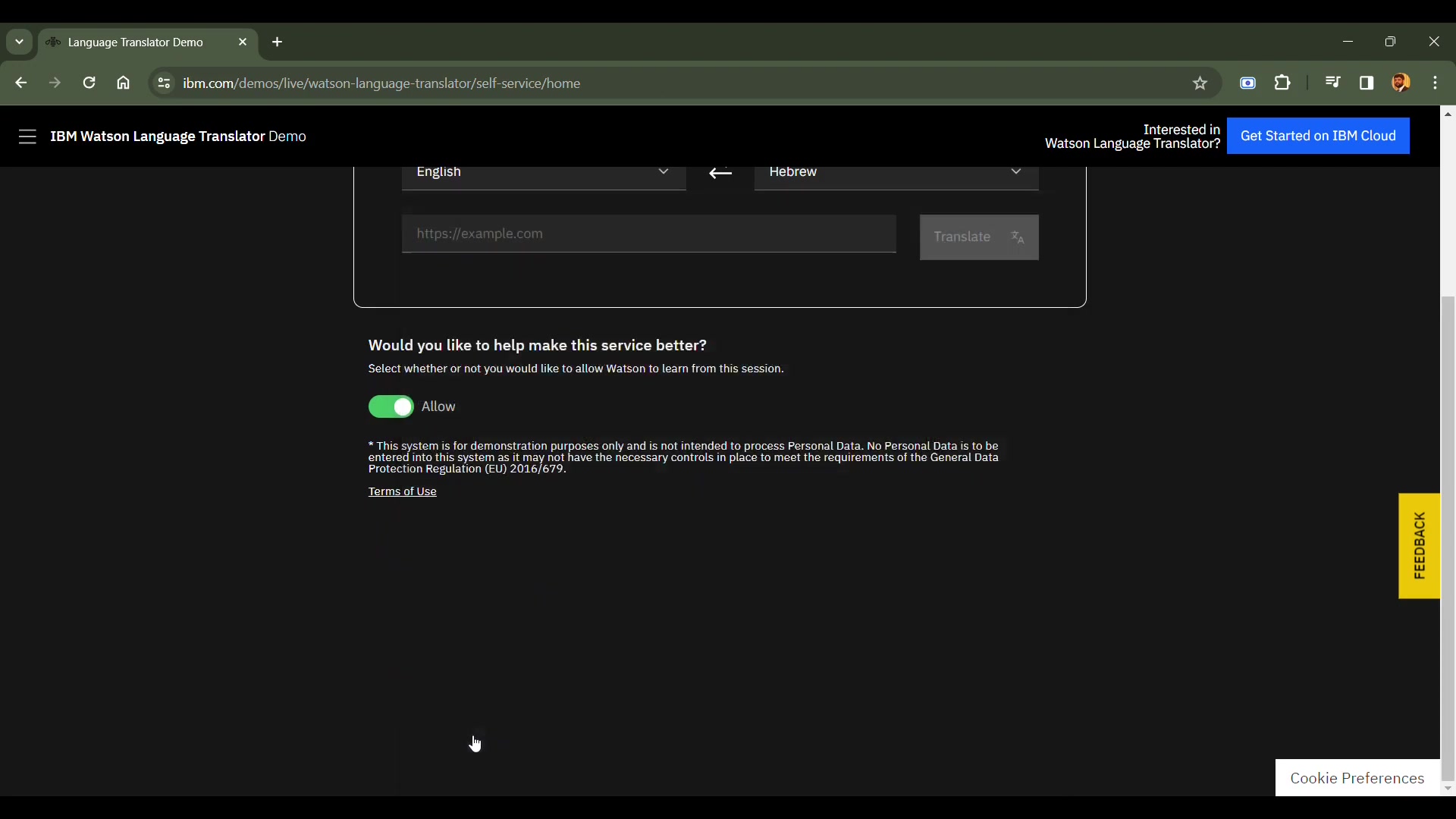Click Get Started on IBM Cloud button
The image size is (1456, 819).
coord(1318,136)
